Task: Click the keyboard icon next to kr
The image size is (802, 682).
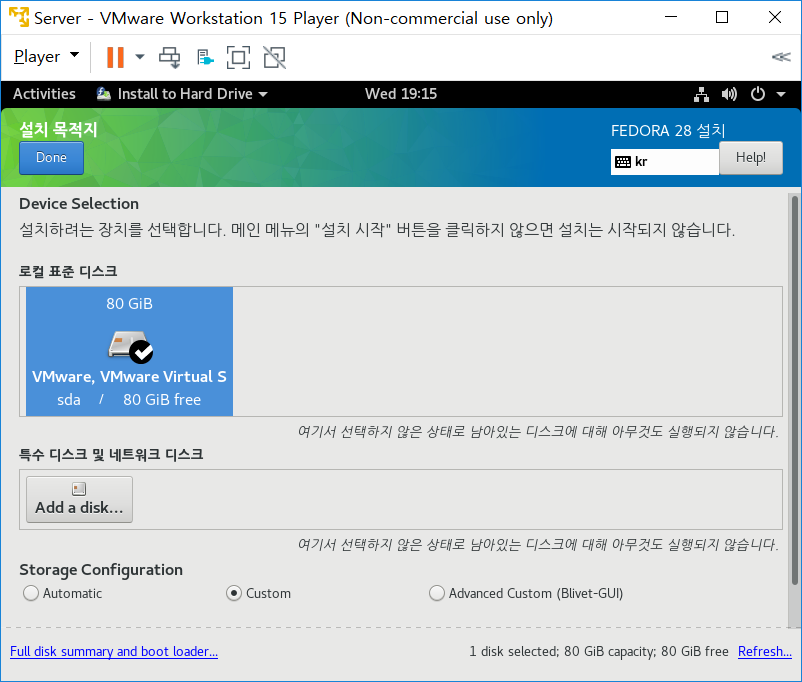Action: click(x=622, y=162)
